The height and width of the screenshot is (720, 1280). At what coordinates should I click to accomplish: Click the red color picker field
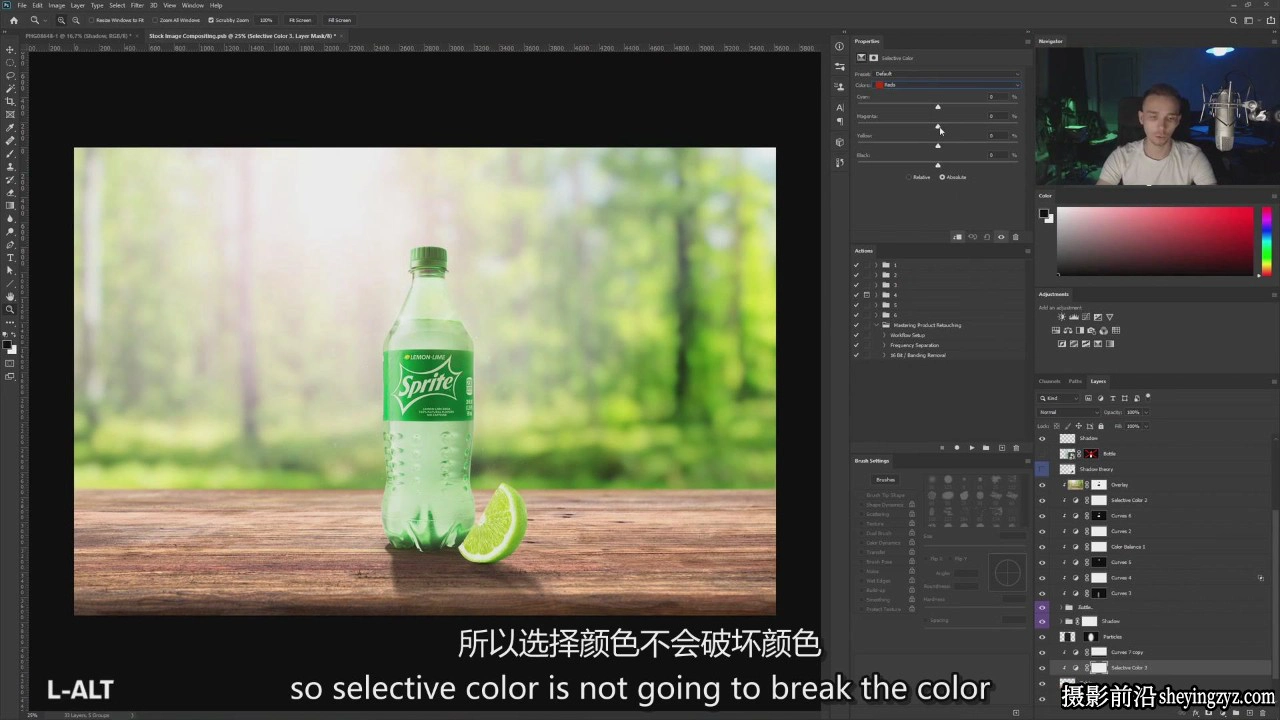[x=1155, y=240]
